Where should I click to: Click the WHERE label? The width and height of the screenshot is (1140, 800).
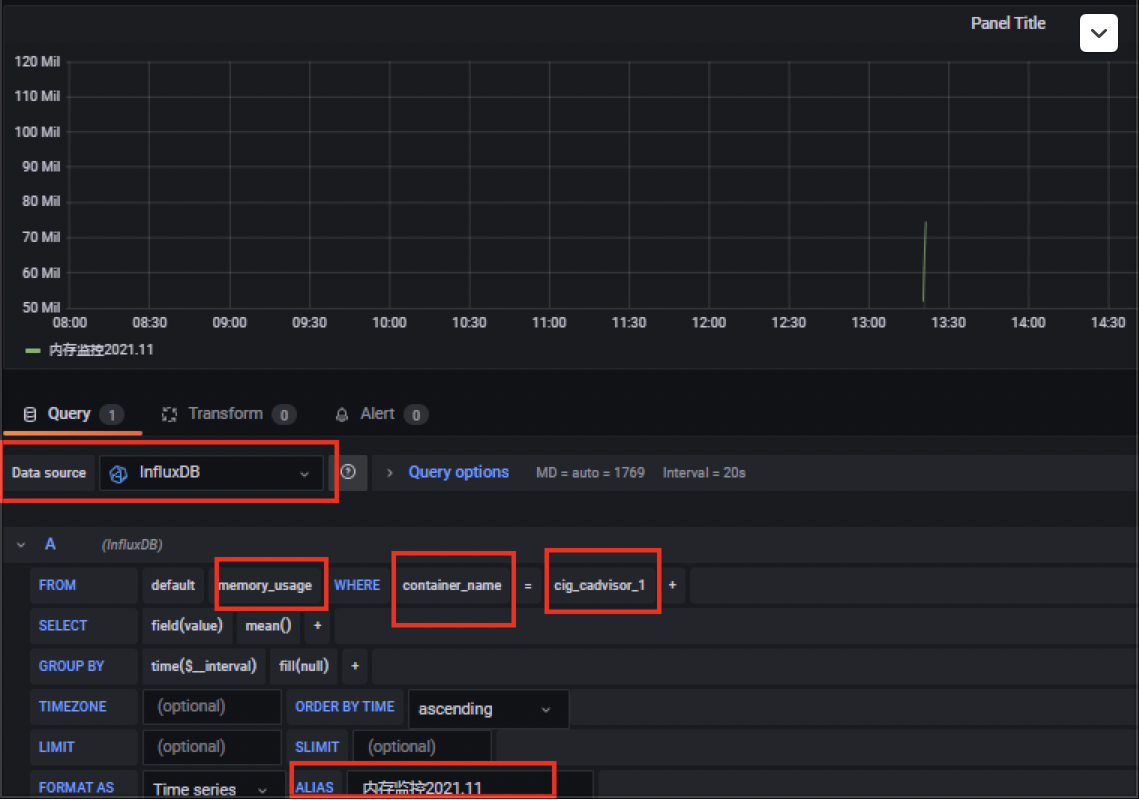[x=357, y=585]
